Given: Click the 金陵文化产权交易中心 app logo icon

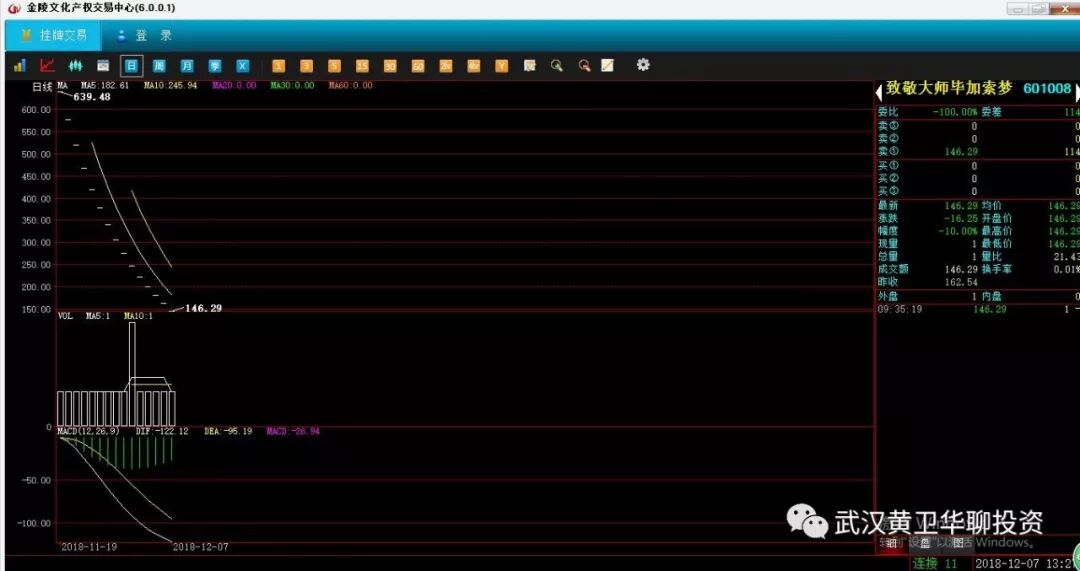Looking at the screenshot, I should click(x=14, y=8).
